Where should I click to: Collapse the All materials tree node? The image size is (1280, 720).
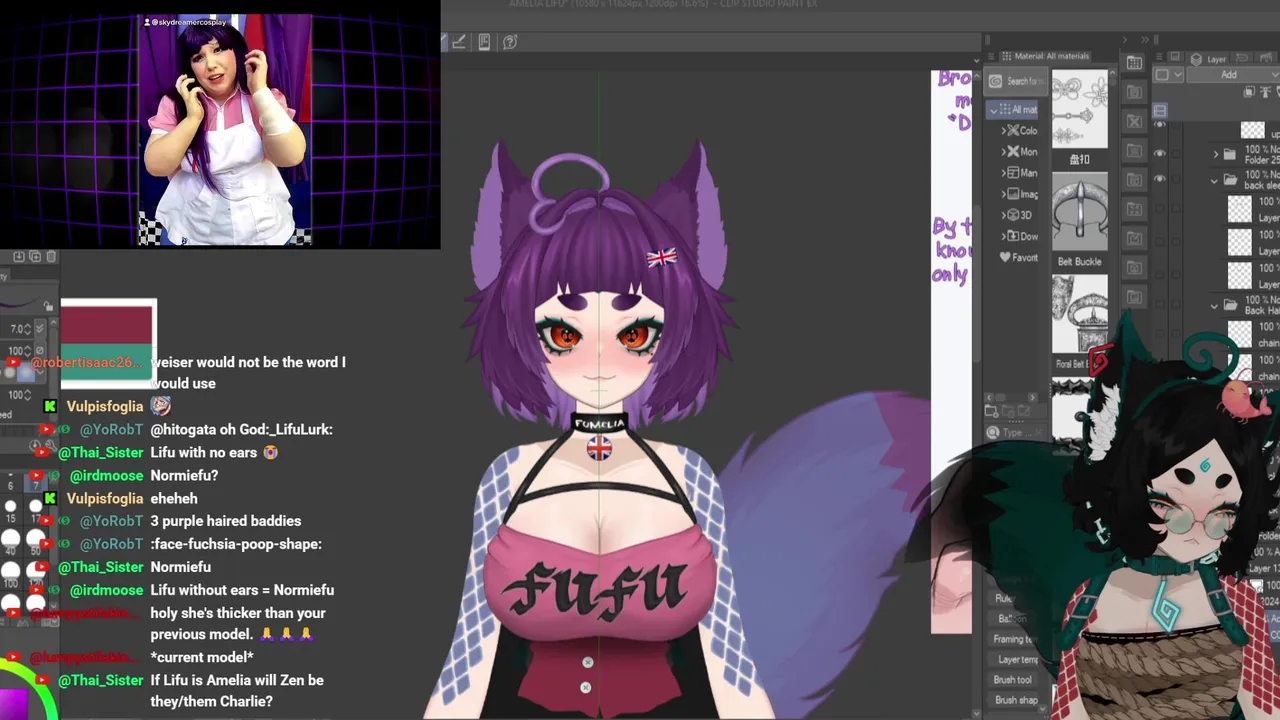coord(994,110)
